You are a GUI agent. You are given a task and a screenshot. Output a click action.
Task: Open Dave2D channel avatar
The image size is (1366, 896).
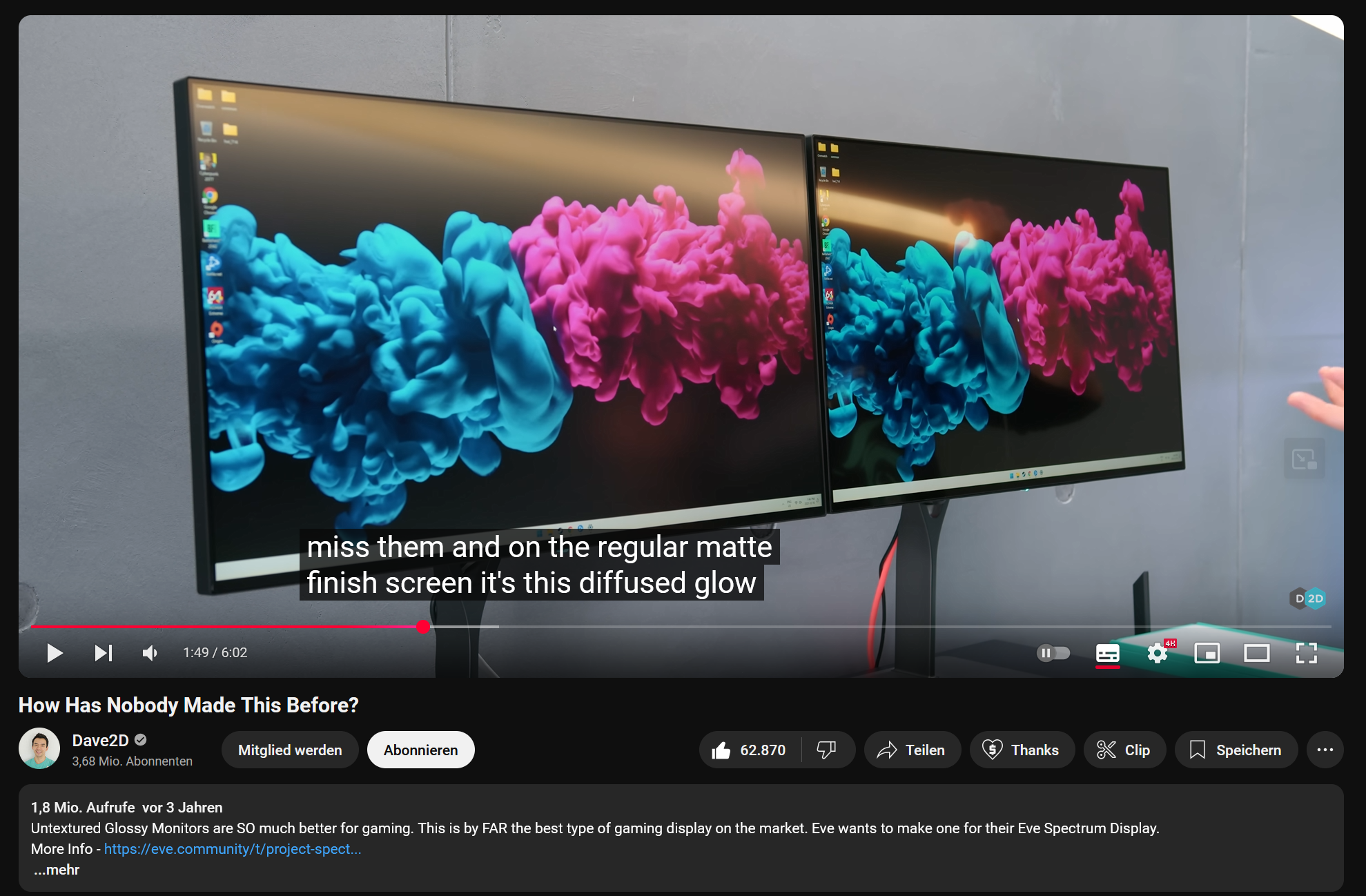tap(39, 748)
